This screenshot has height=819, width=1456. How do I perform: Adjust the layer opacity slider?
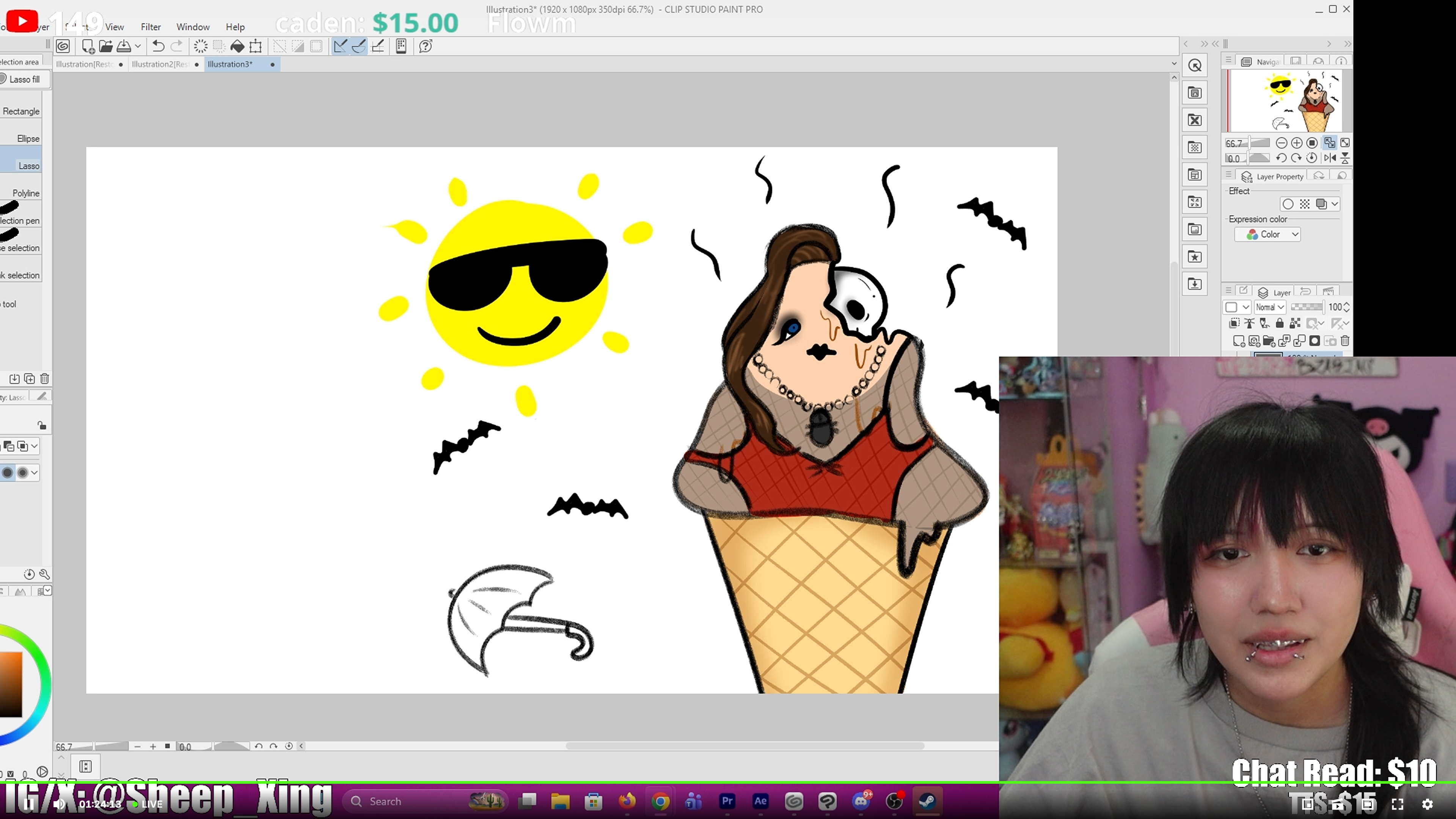[x=1307, y=307]
